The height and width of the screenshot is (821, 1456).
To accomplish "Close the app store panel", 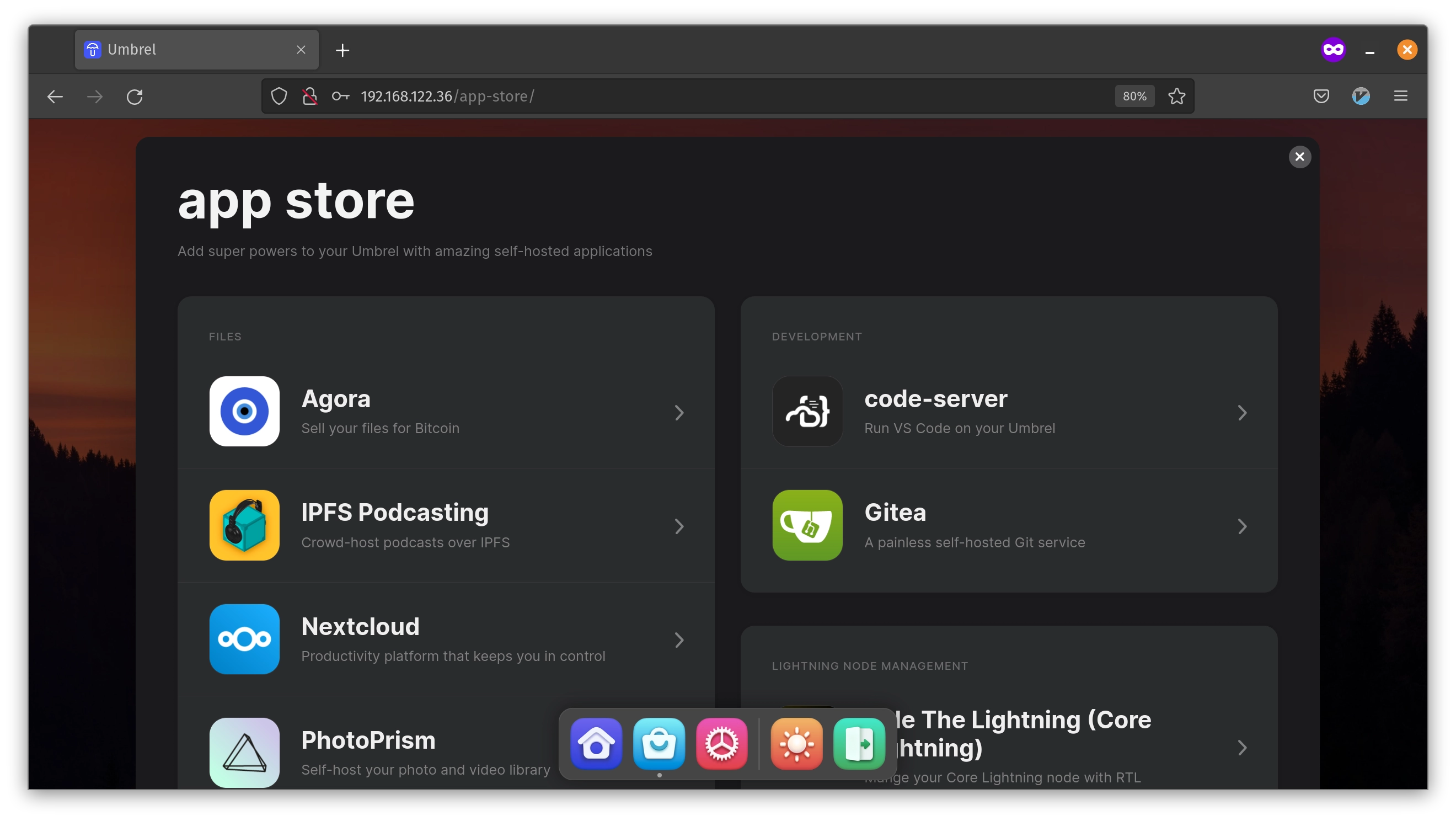I will point(1299,157).
